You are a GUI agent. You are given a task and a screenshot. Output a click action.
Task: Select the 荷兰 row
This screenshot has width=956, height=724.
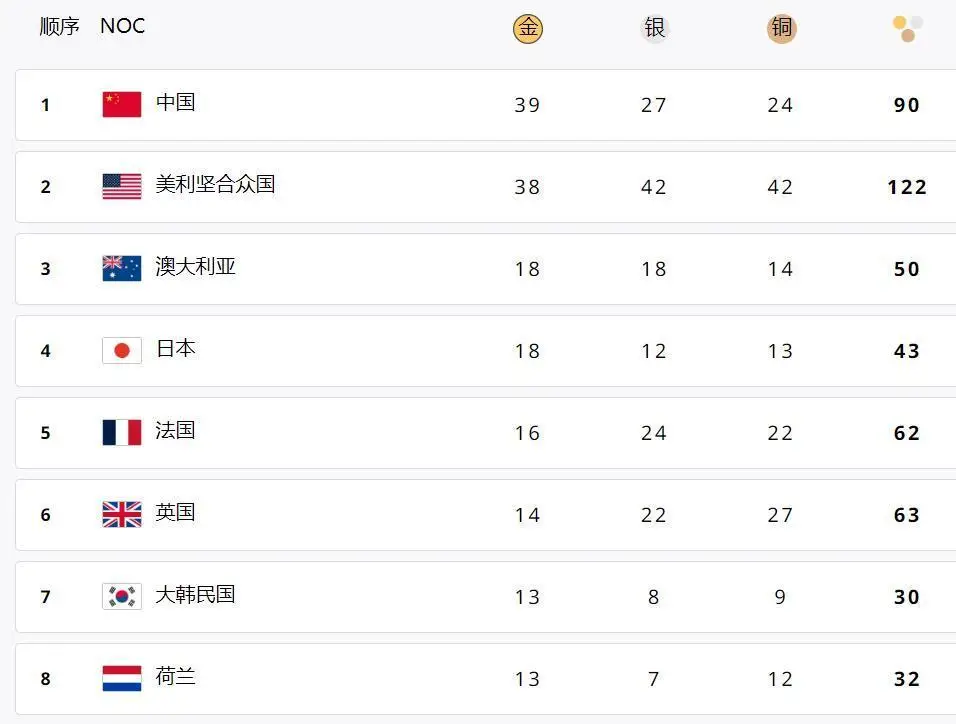coord(485,679)
